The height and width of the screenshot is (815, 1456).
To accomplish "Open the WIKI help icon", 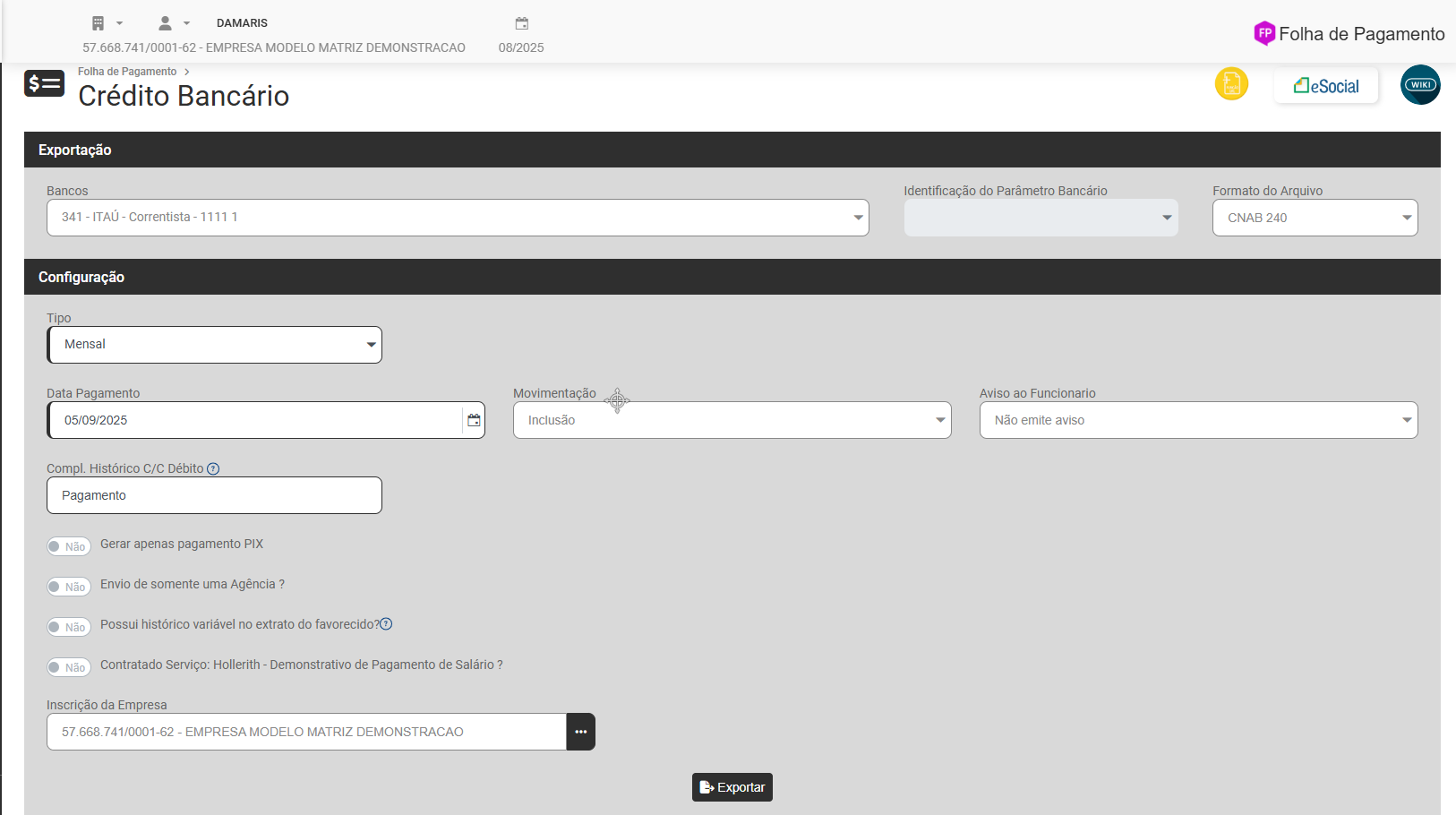I will tap(1420, 85).
